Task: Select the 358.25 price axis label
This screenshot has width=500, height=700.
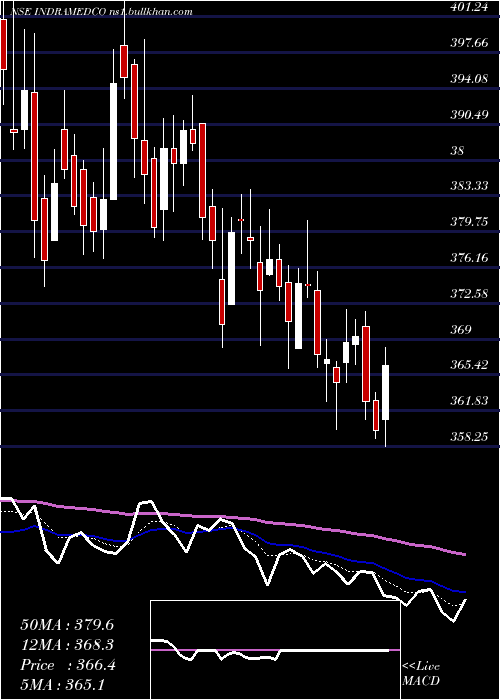Action: (470, 437)
